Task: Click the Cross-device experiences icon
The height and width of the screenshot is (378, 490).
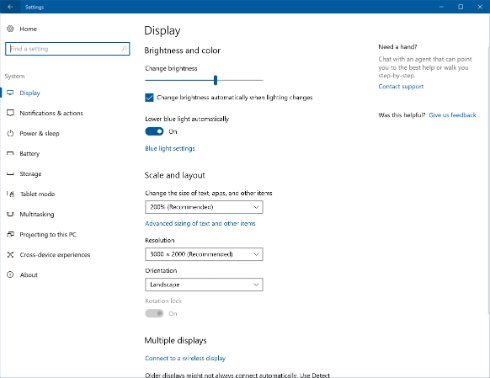Action: (10, 255)
